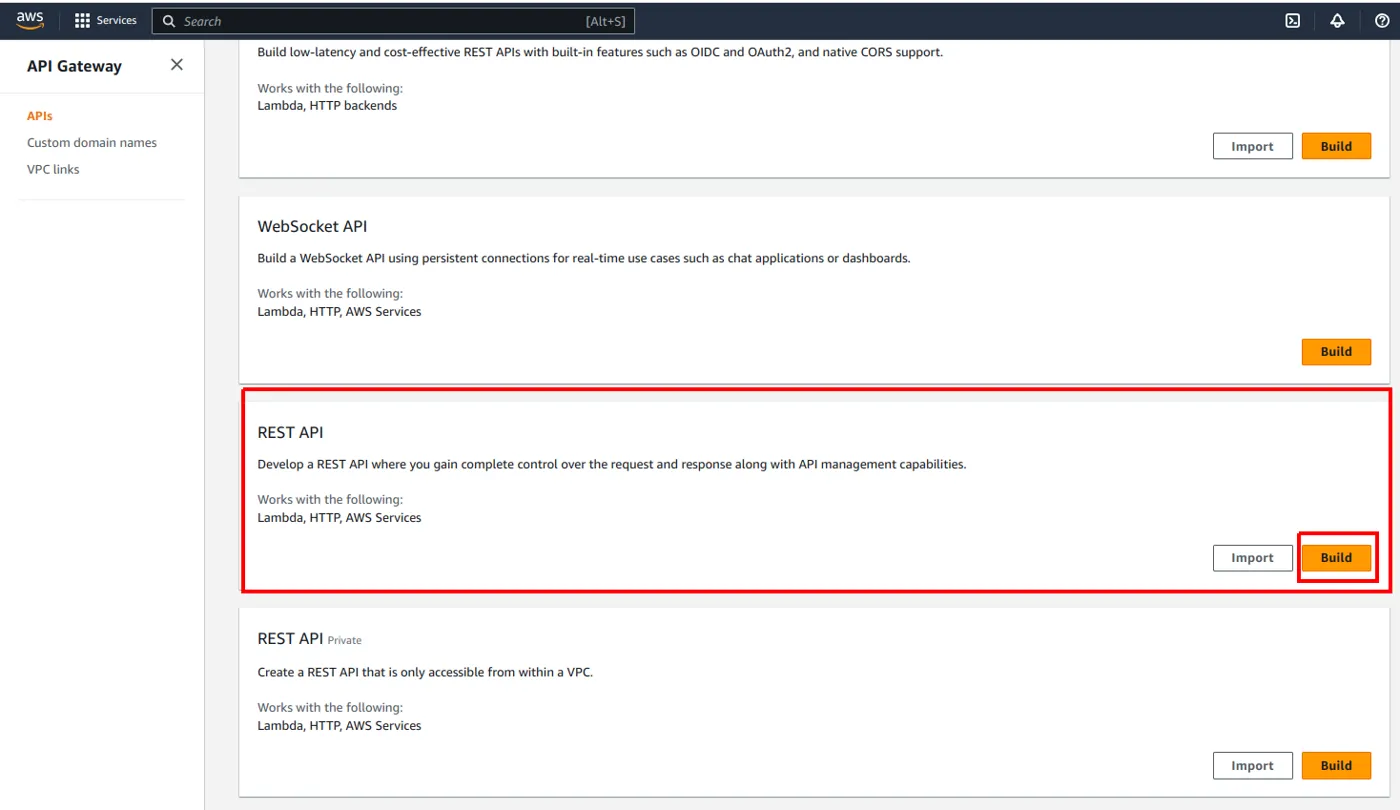Select APIs in the sidebar
The height and width of the screenshot is (810, 1400).
[x=40, y=116]
